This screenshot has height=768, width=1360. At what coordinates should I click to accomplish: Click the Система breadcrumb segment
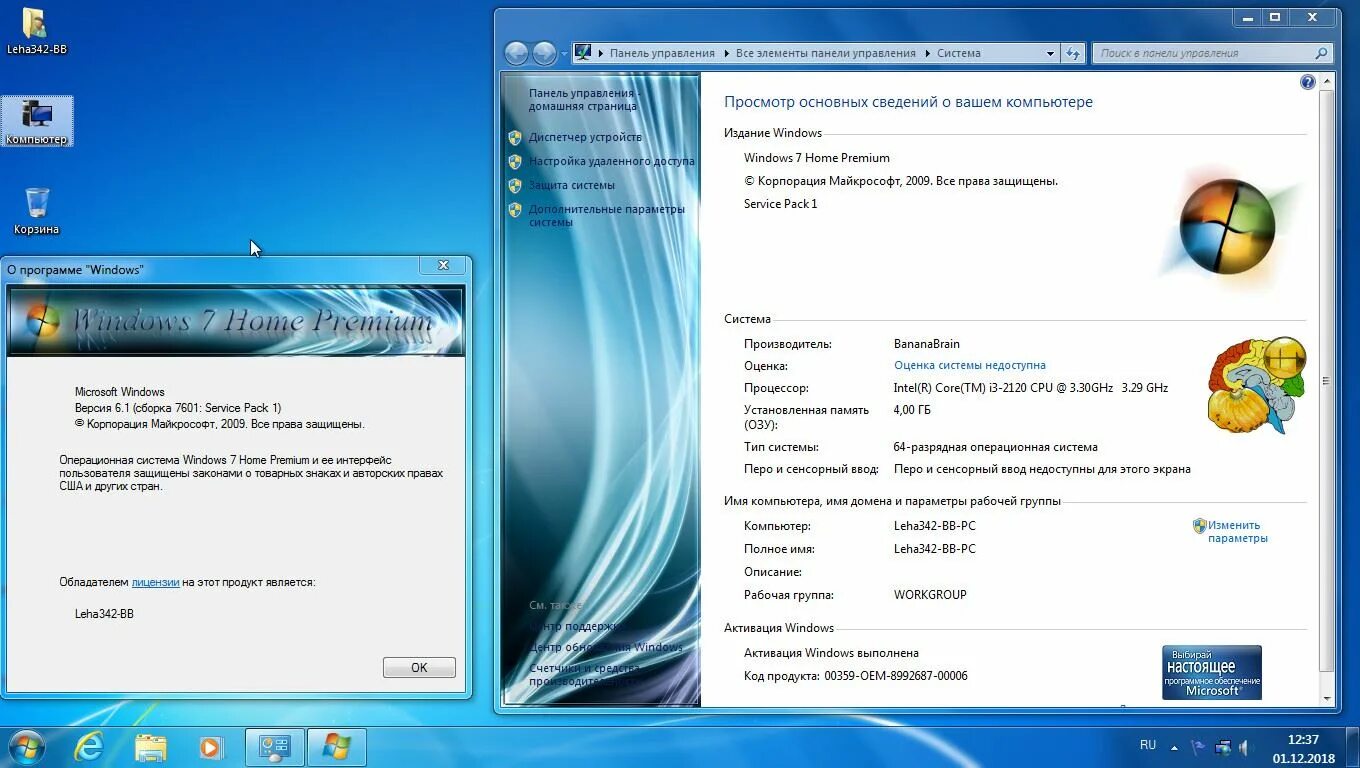(958, 53)
